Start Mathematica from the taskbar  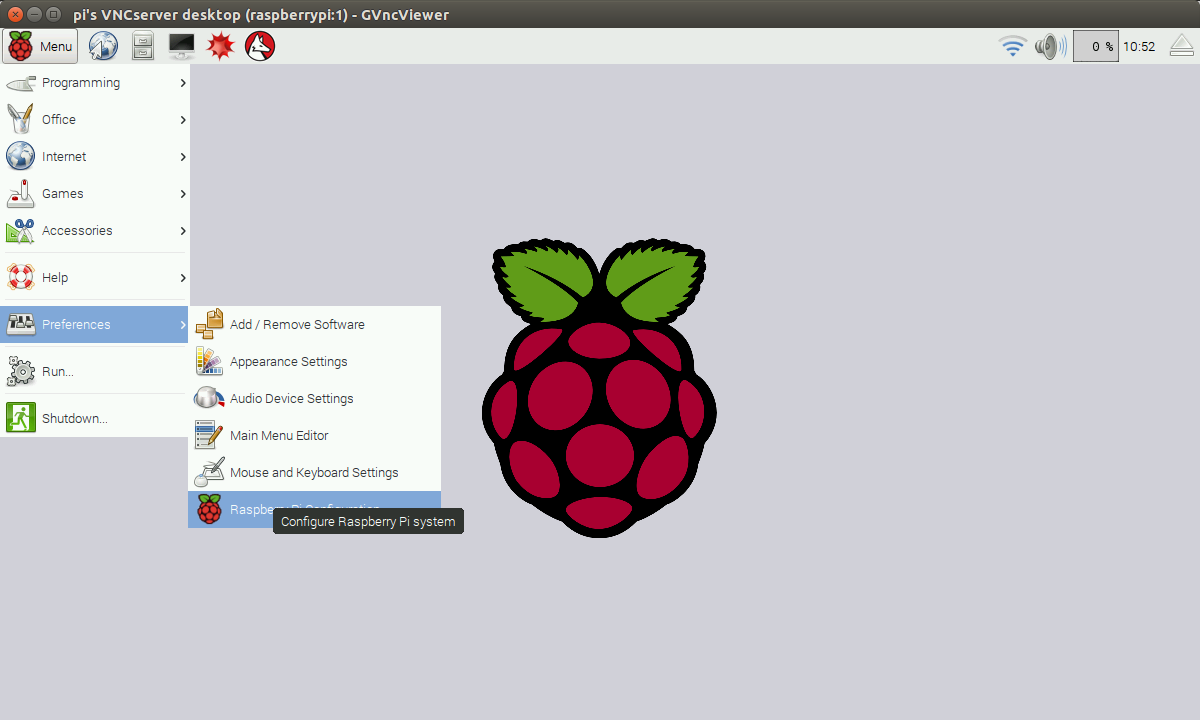pyautogui.click(x=220, y=46)
